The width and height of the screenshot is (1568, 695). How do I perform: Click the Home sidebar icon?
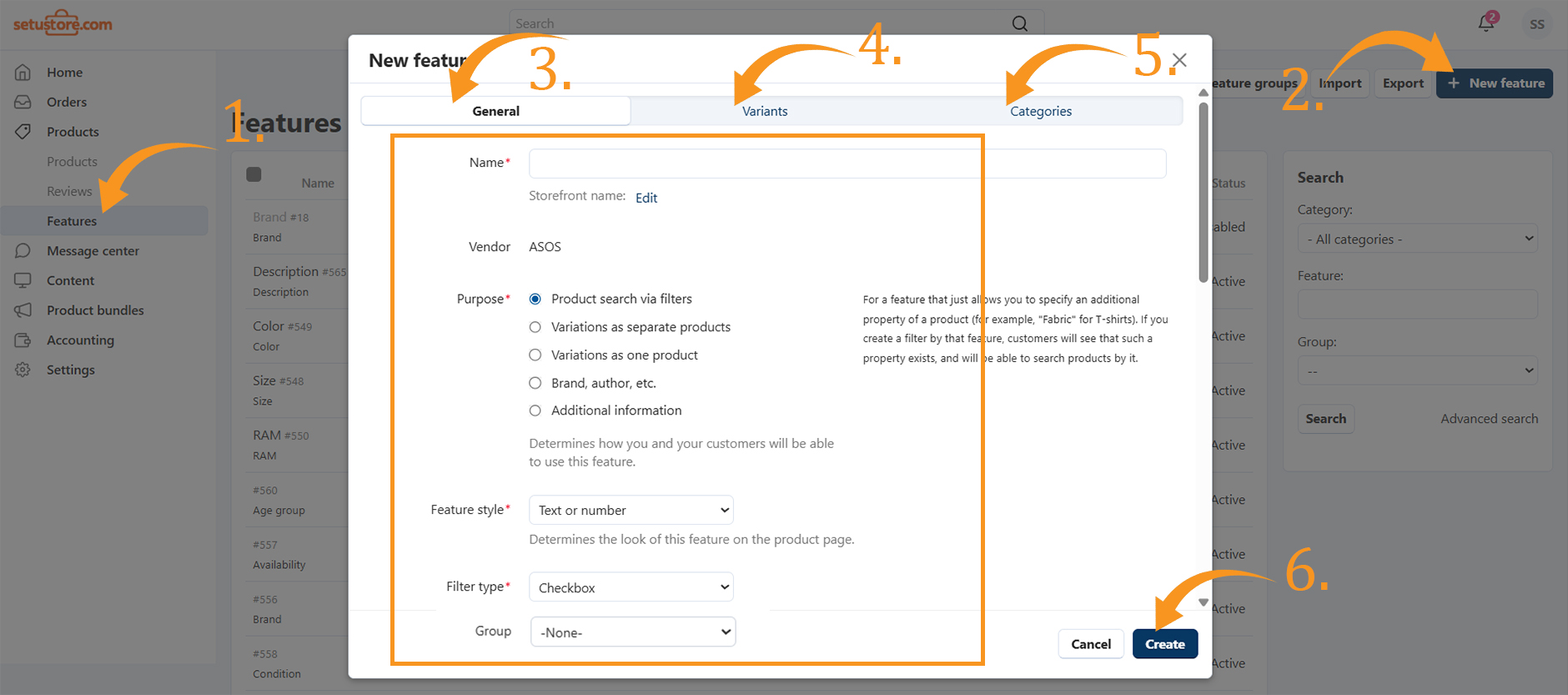pyautogui.click(x=23, y=73)
